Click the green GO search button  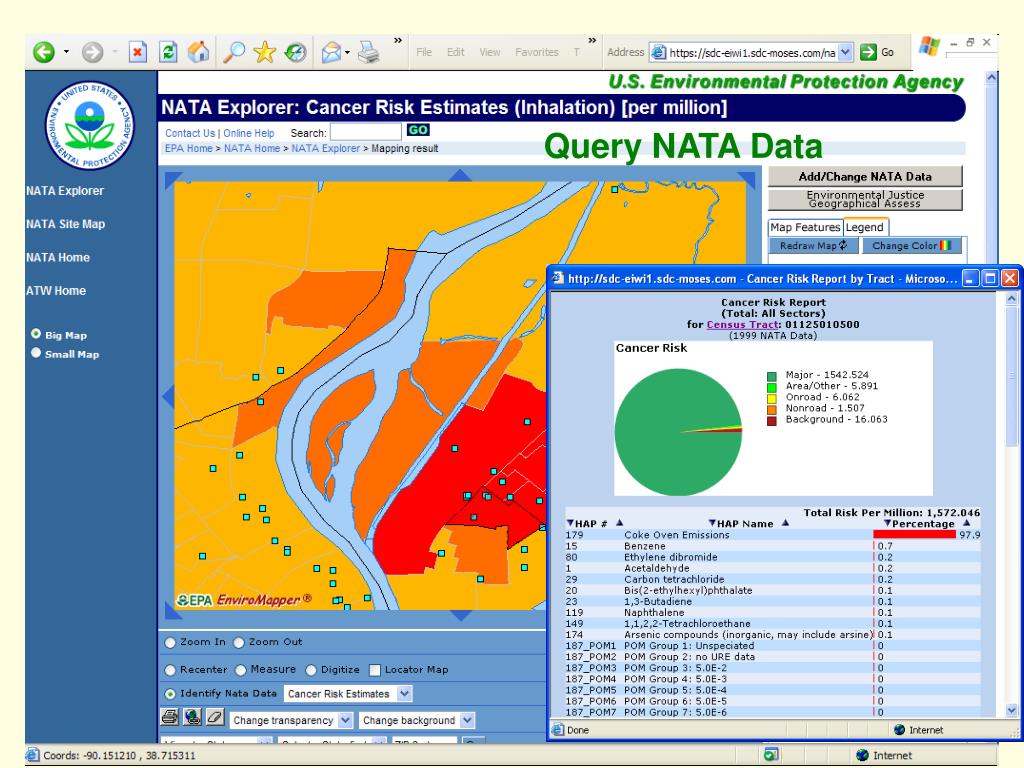point(418,130)
